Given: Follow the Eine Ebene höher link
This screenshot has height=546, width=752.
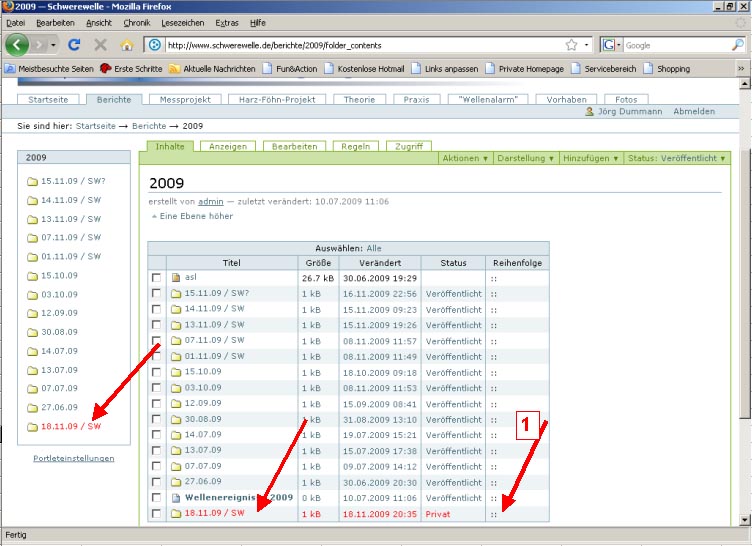Looking at the screenshot, I should click(196, 216).
